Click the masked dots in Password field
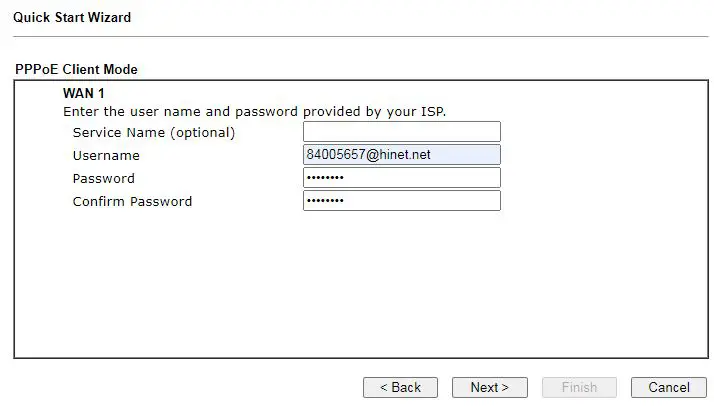Image resolution: width=714 pixels, height=407 pixels. point(325,178)
